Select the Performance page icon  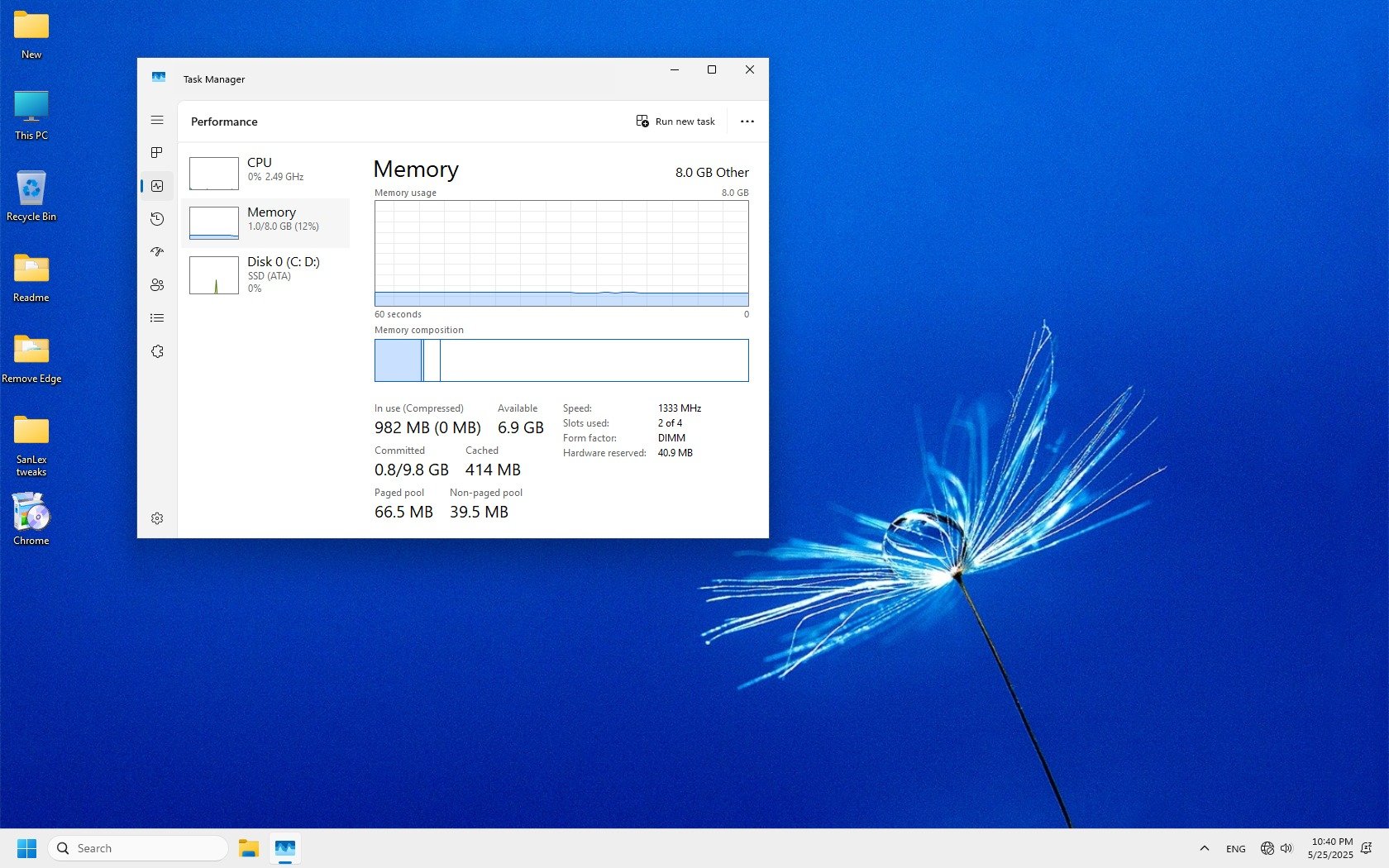(x=157, y=186)
